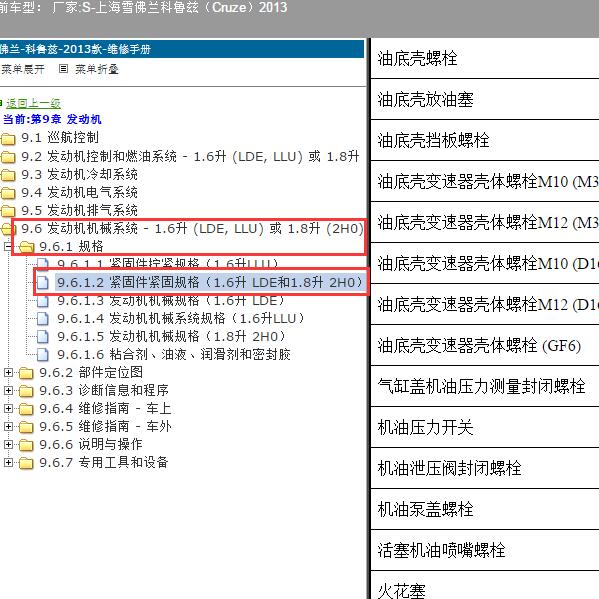
Task: Expand the 9.6.6 说明与操作 node
Action: pyautogui.click(x=8, y=444)
